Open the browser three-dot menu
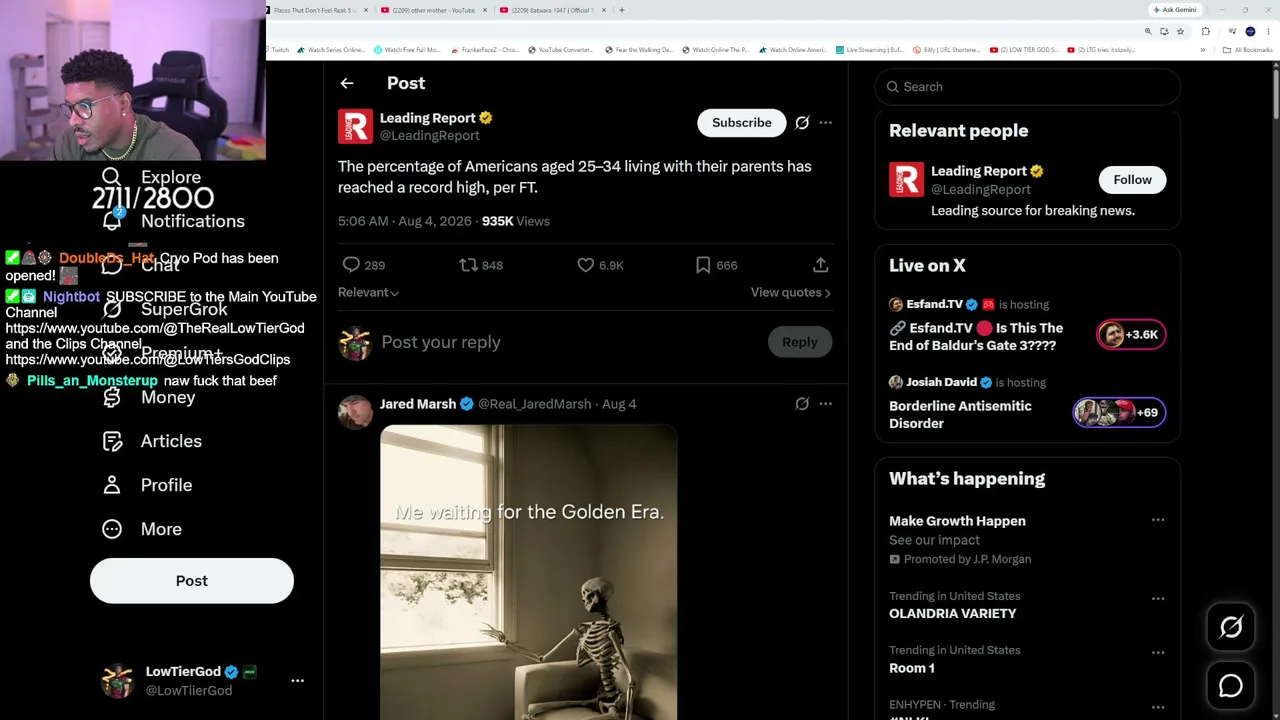Viewport: 1280px width, 720px height. click(1269, 31)
